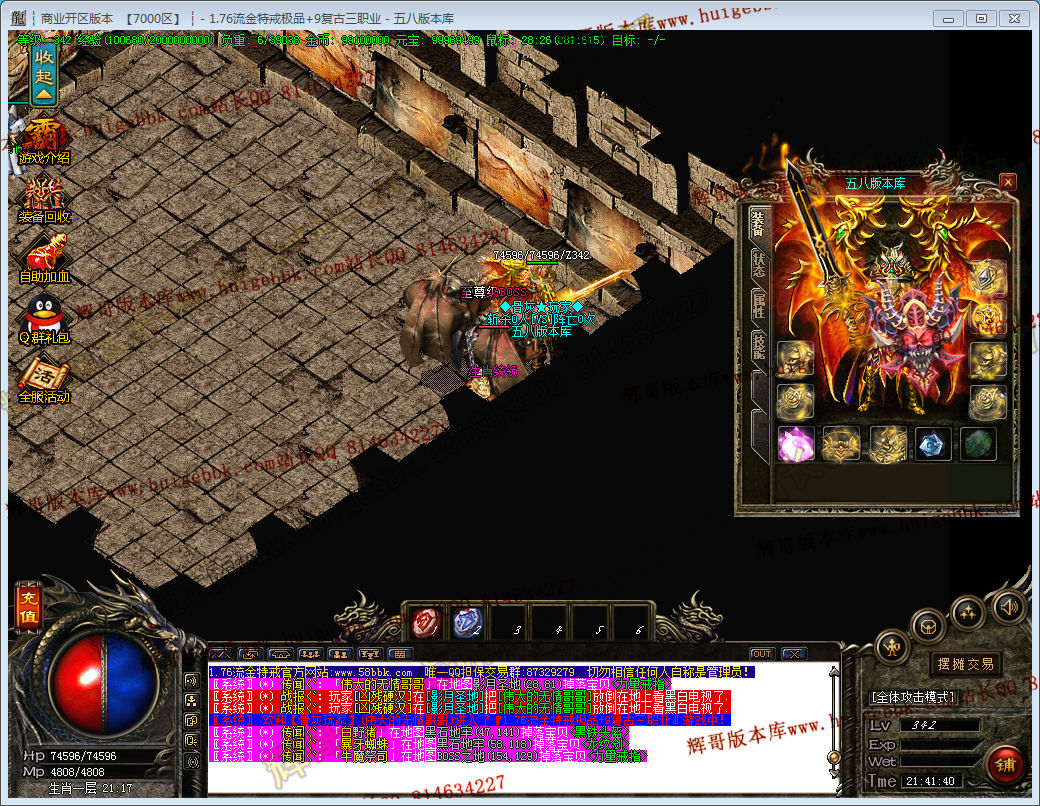Screen dimensions: 1040x806
Task: Click the sixth chat toolbar figures icon
Action: pyautogui.click(x=369, y=654)
